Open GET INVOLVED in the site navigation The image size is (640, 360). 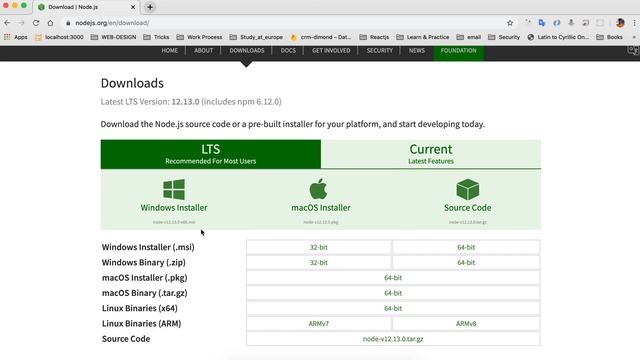click(x=331, y=51)
